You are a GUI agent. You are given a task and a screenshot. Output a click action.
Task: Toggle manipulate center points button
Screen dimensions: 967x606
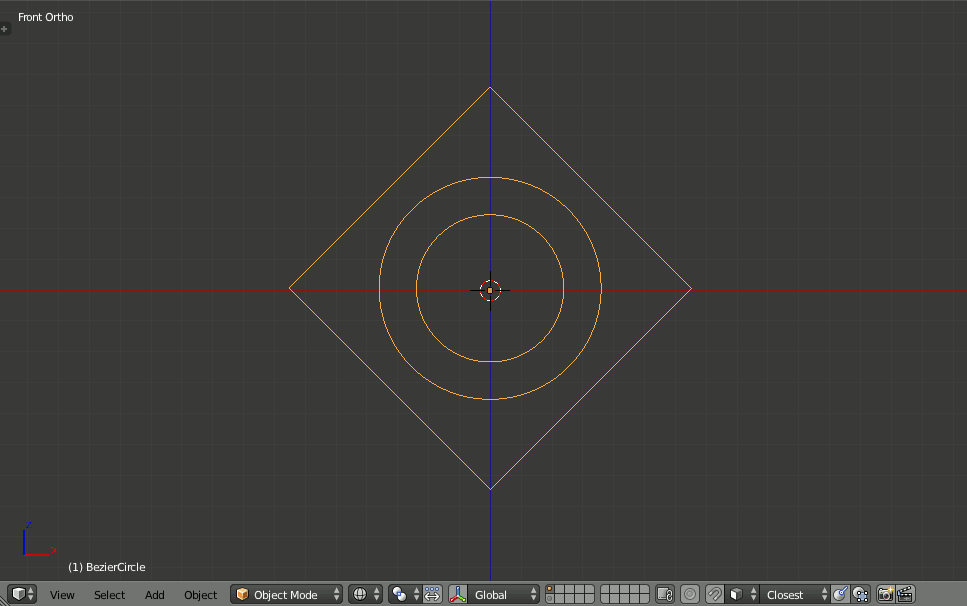click(x=432, y=594)
